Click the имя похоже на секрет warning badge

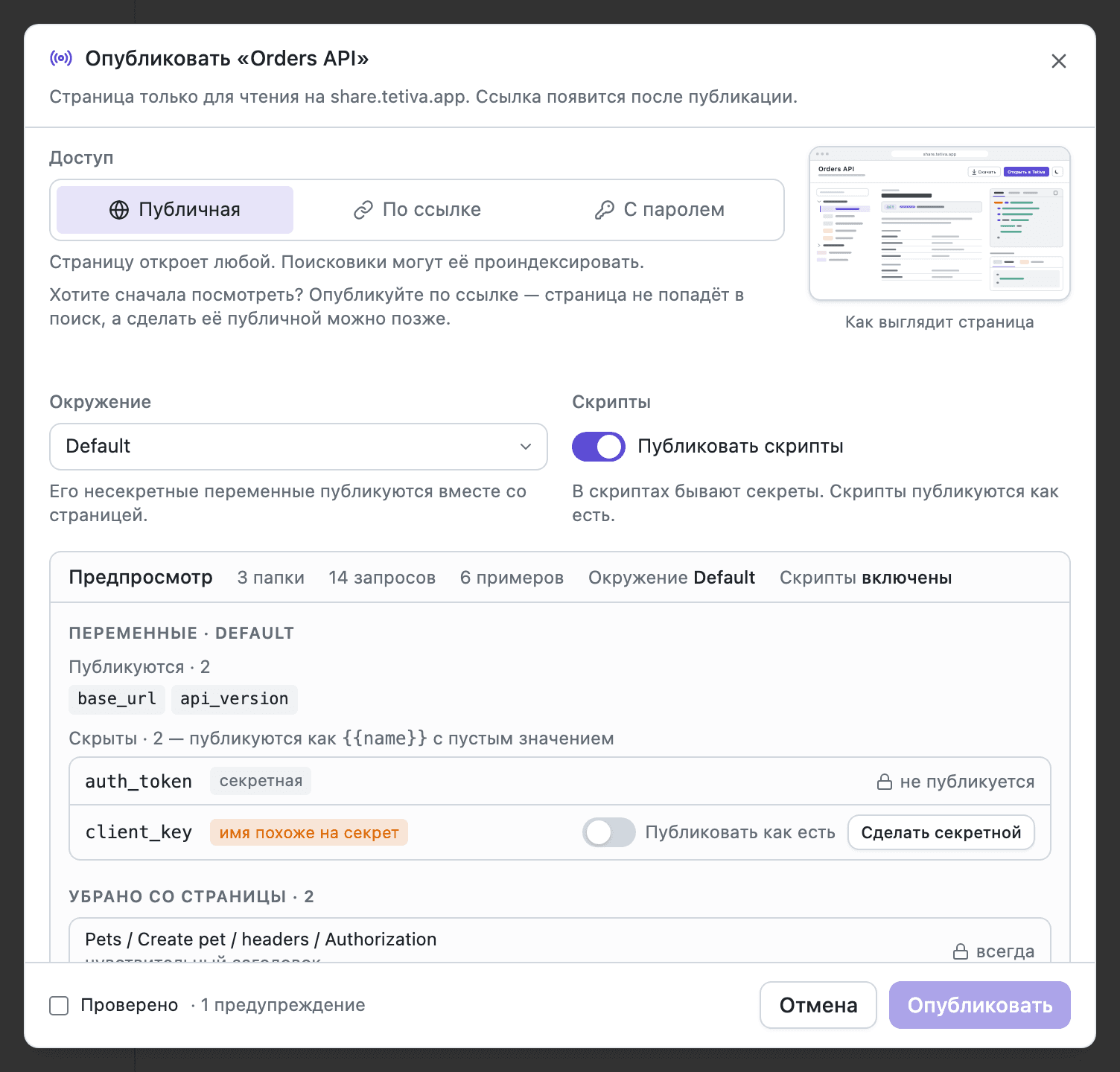(x=309, y=832)
